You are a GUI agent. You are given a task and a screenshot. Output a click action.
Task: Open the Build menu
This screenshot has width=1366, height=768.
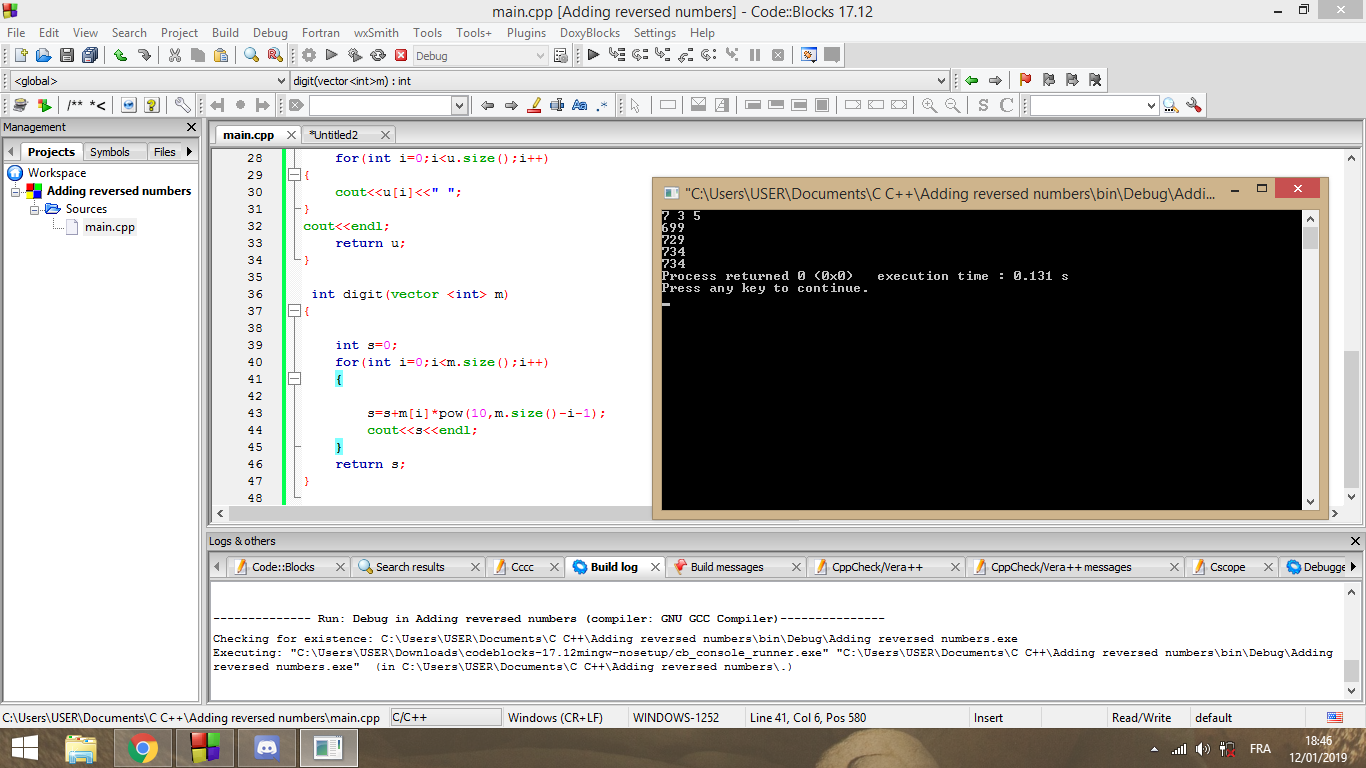[225, 33]
